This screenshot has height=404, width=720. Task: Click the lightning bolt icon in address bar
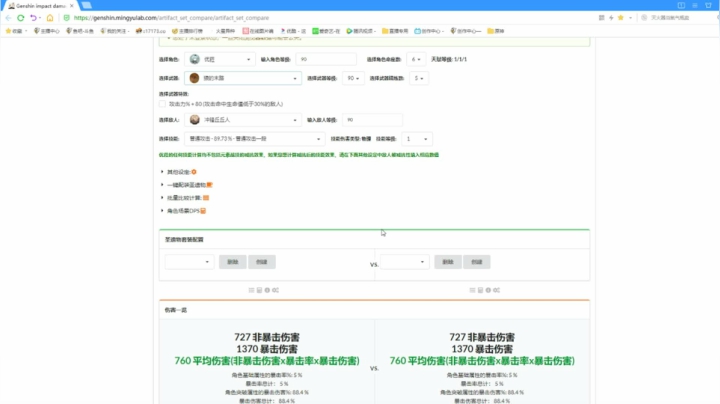click(x=611, y=17)
